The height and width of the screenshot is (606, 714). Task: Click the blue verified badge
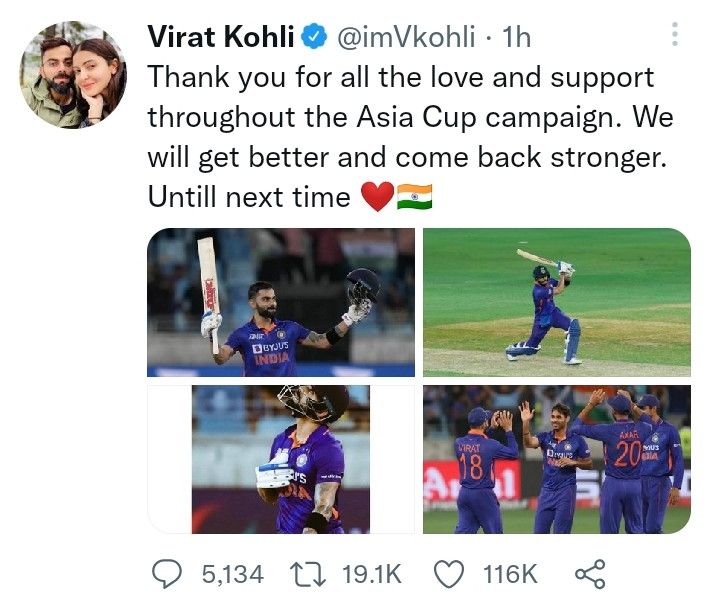point(312,39)
